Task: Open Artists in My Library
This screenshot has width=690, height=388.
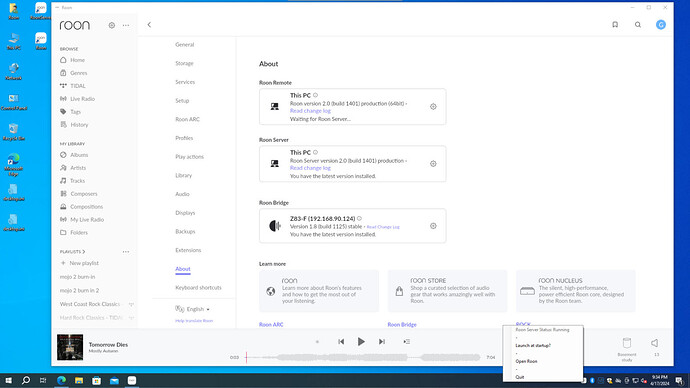Action: coord(78,168)
